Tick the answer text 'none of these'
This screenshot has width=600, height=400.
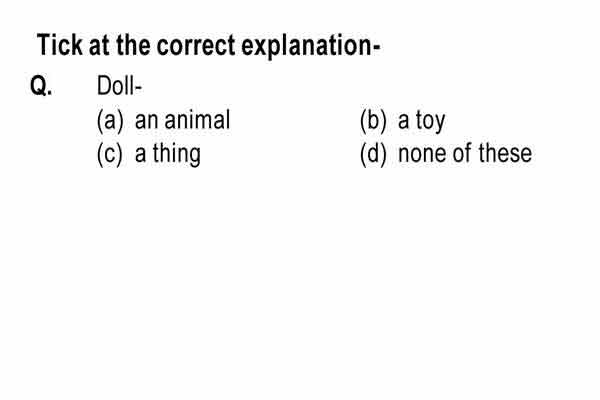point(465,153)
